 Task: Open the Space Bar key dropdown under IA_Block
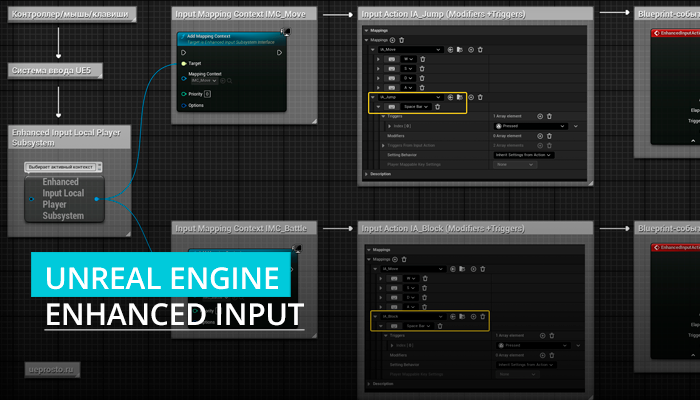coord(418,326)
